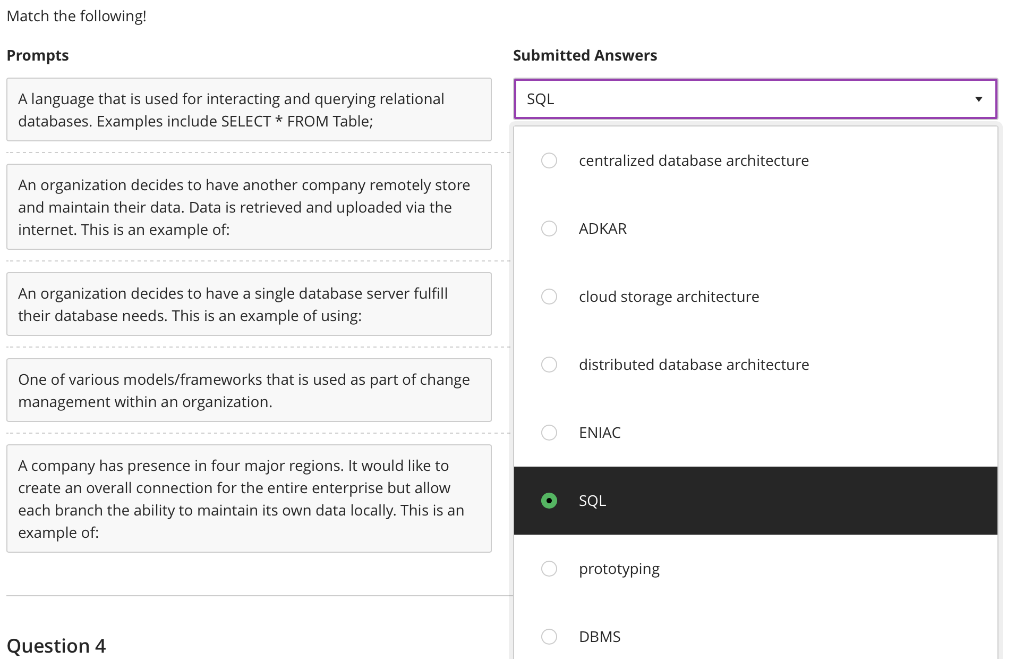Choose prototyping from the answer options
This screenshot has height=659, width=1024.
pyautogui.click(x=549, y=568)
